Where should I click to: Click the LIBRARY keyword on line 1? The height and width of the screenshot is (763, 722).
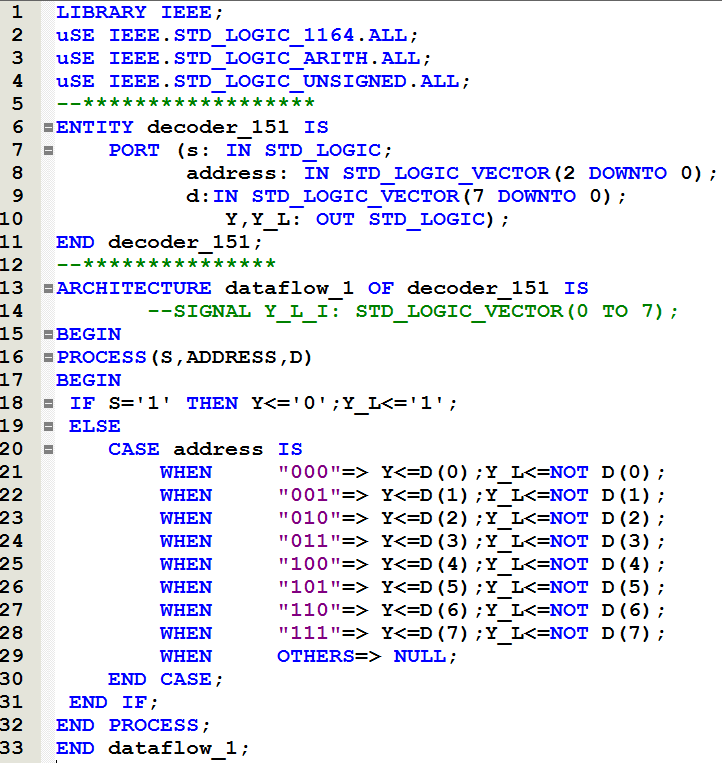click(x=101, y=12)
